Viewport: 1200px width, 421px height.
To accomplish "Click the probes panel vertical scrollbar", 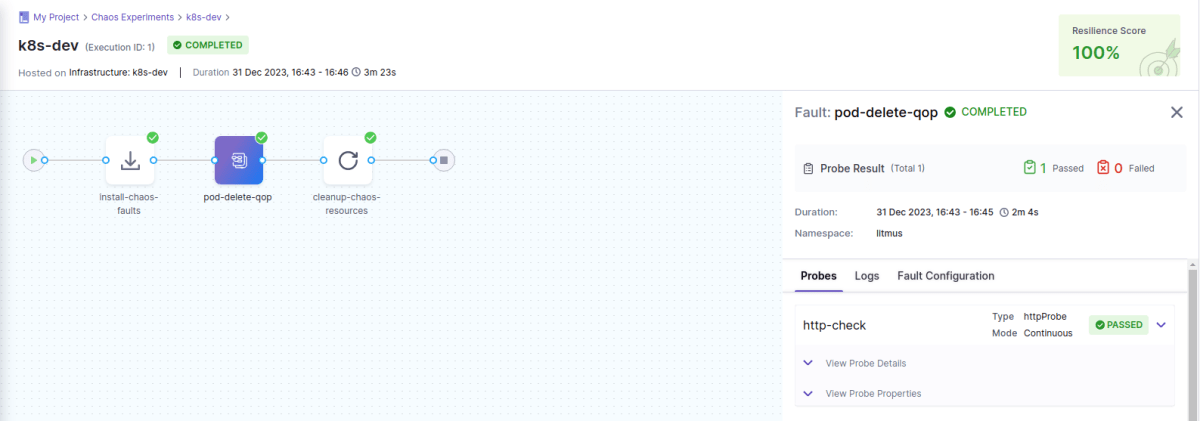I will 1192,340.
